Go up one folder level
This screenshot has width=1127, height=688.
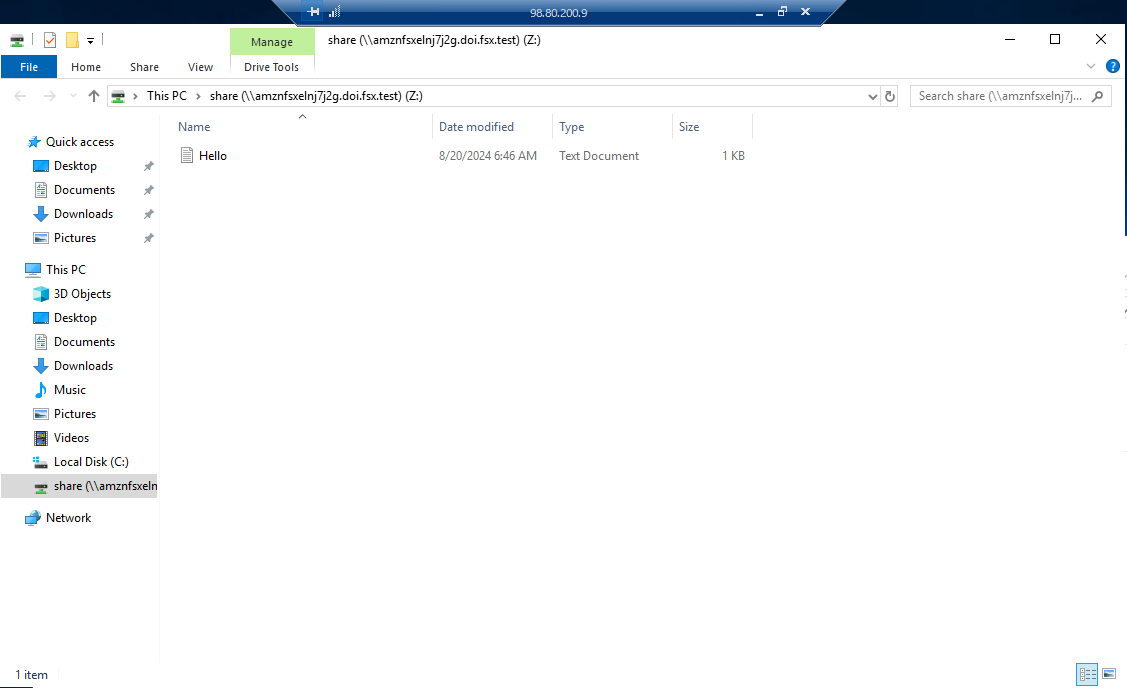point(93,96)
